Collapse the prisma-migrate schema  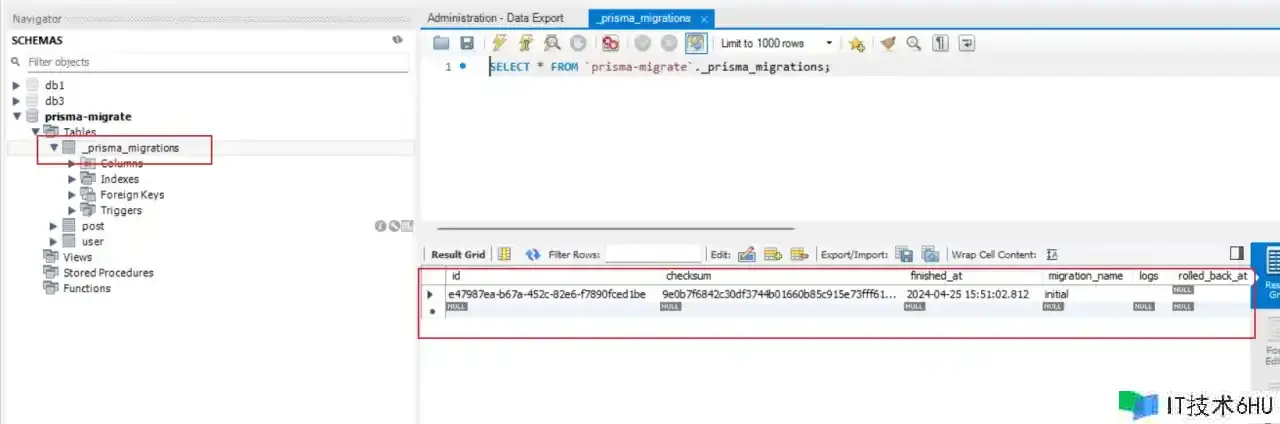tap(16, 117)
